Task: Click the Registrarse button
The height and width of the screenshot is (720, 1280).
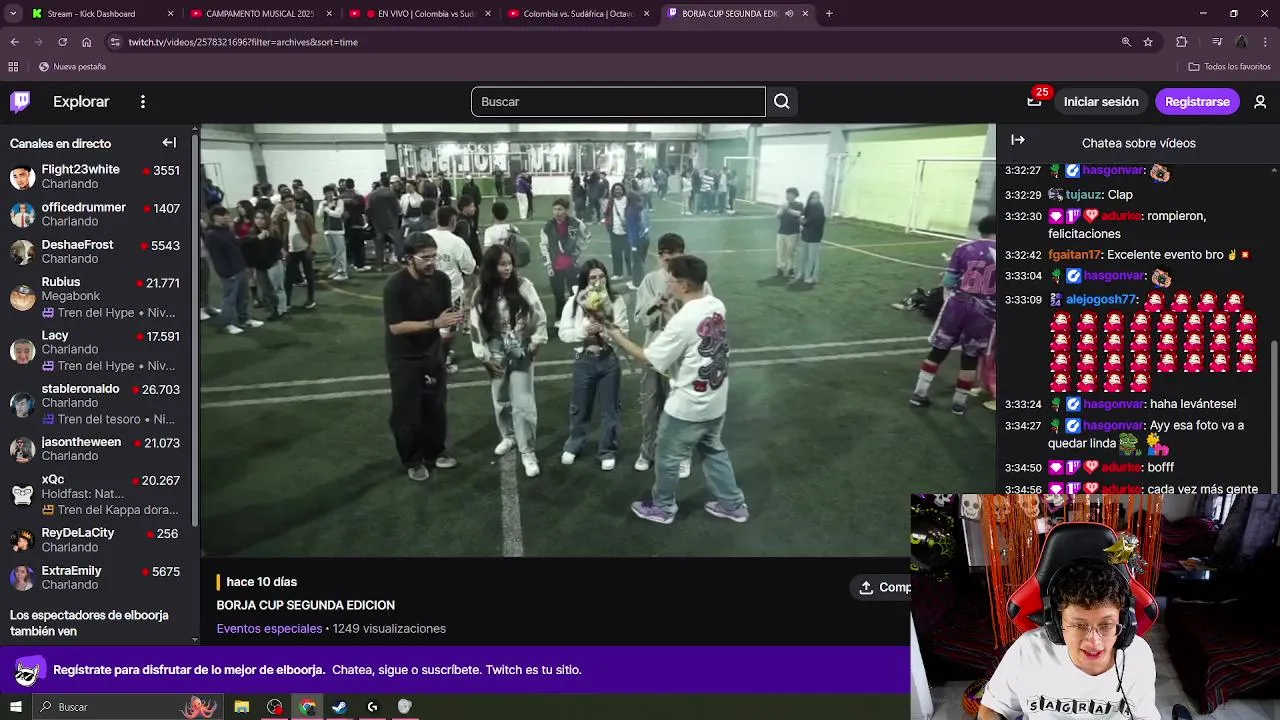Action: [1197, 102]
